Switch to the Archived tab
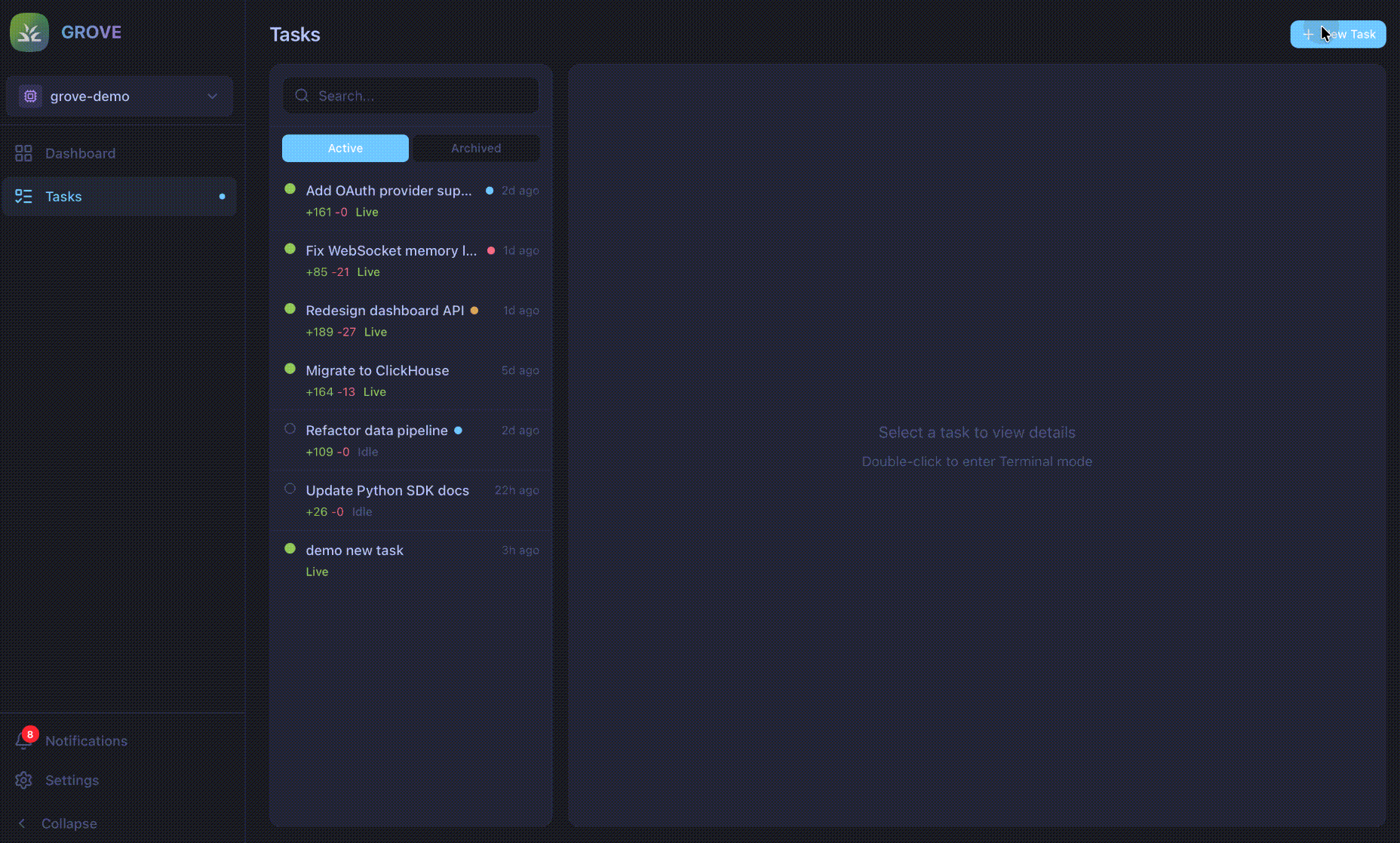Viewport: 1400px width, 843px height. click(475, 148)
